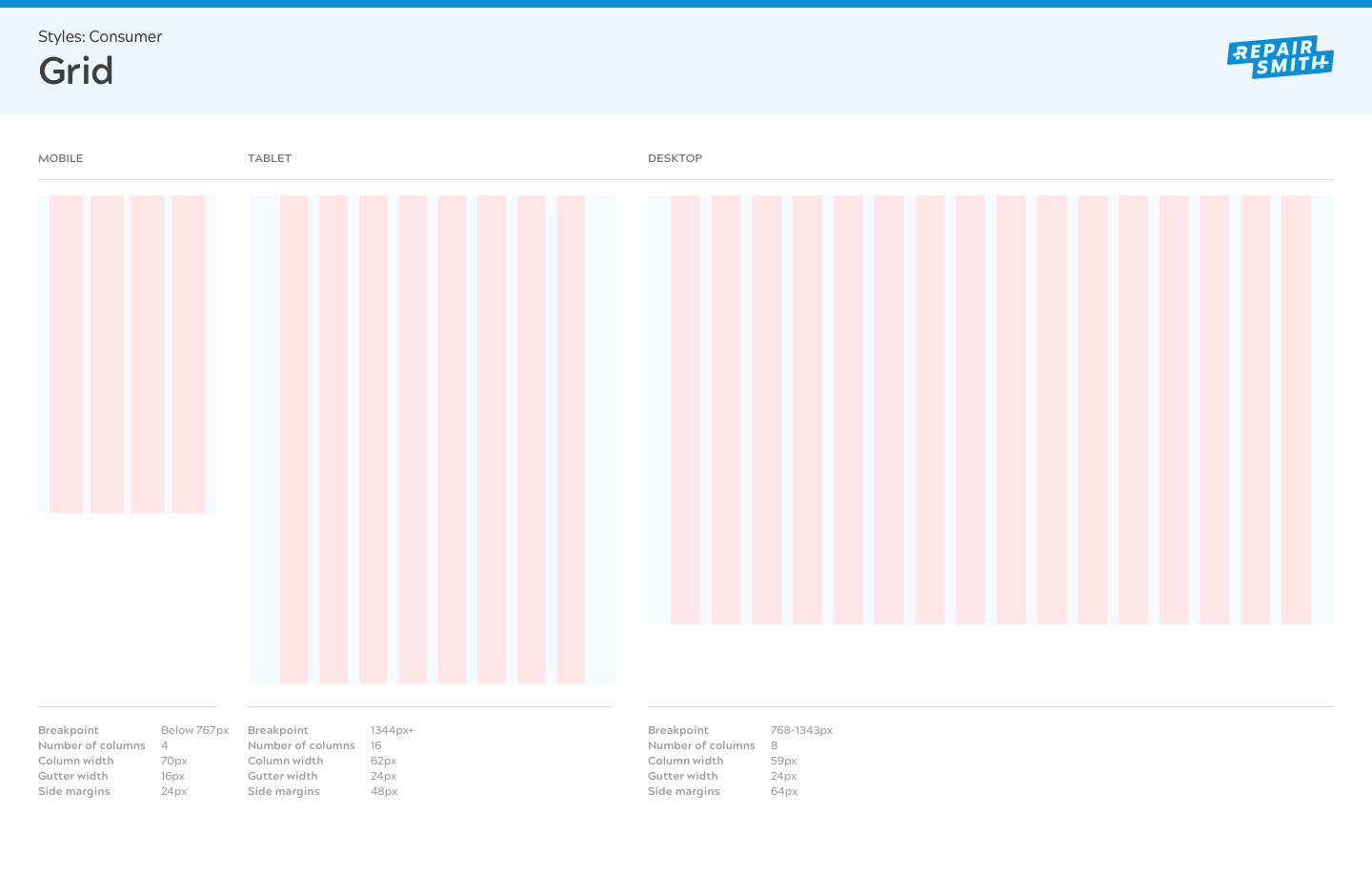Click the rightmost pink column in desktop grid

[x=1296, y=410]
